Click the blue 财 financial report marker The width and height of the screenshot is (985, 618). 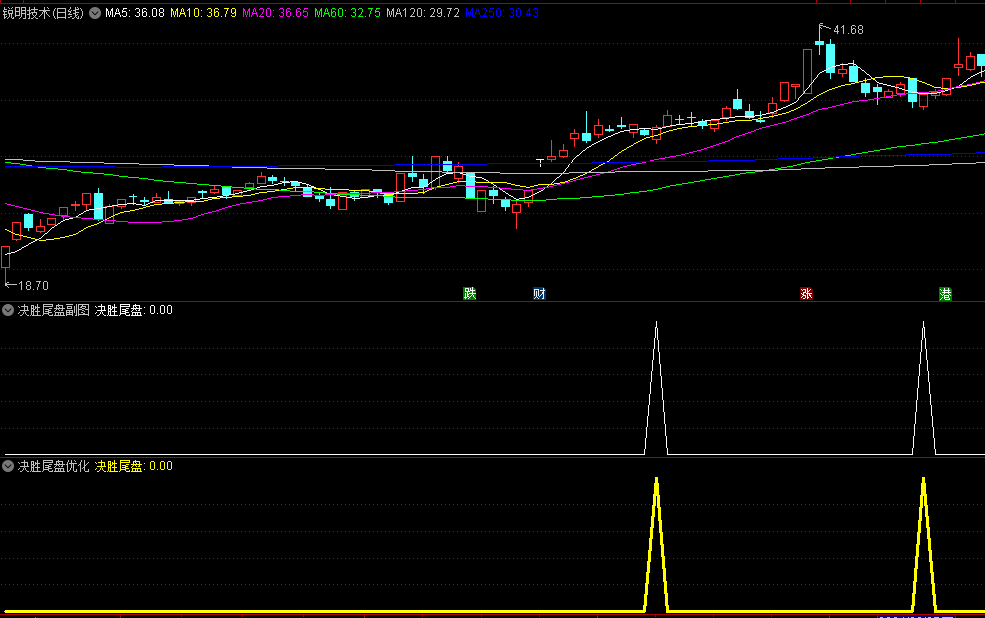(x=539, y=294)
